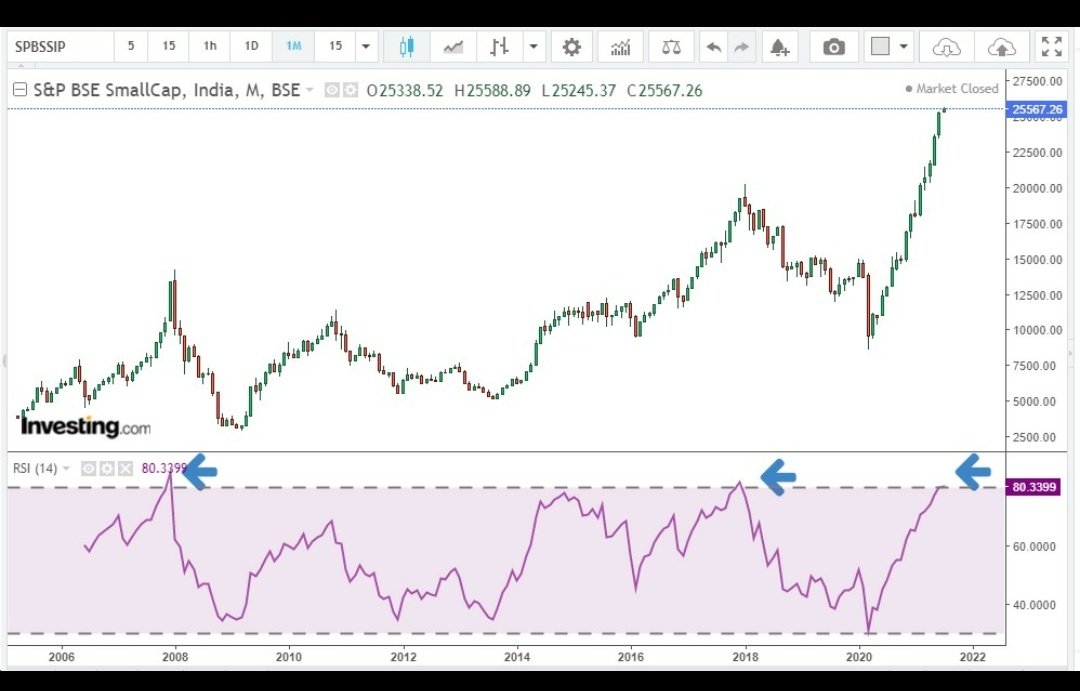Click the closing value C25567.26
The height and width of the screenshot is (691, 1080).
click(x=665, y=90)
